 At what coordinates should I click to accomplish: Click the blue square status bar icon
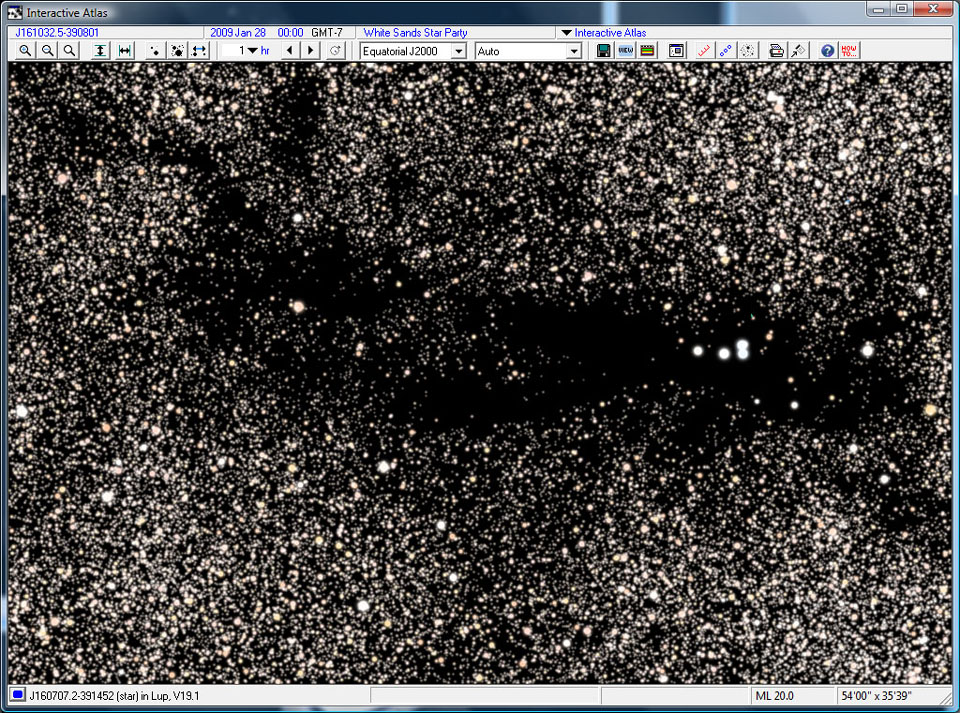18,695
